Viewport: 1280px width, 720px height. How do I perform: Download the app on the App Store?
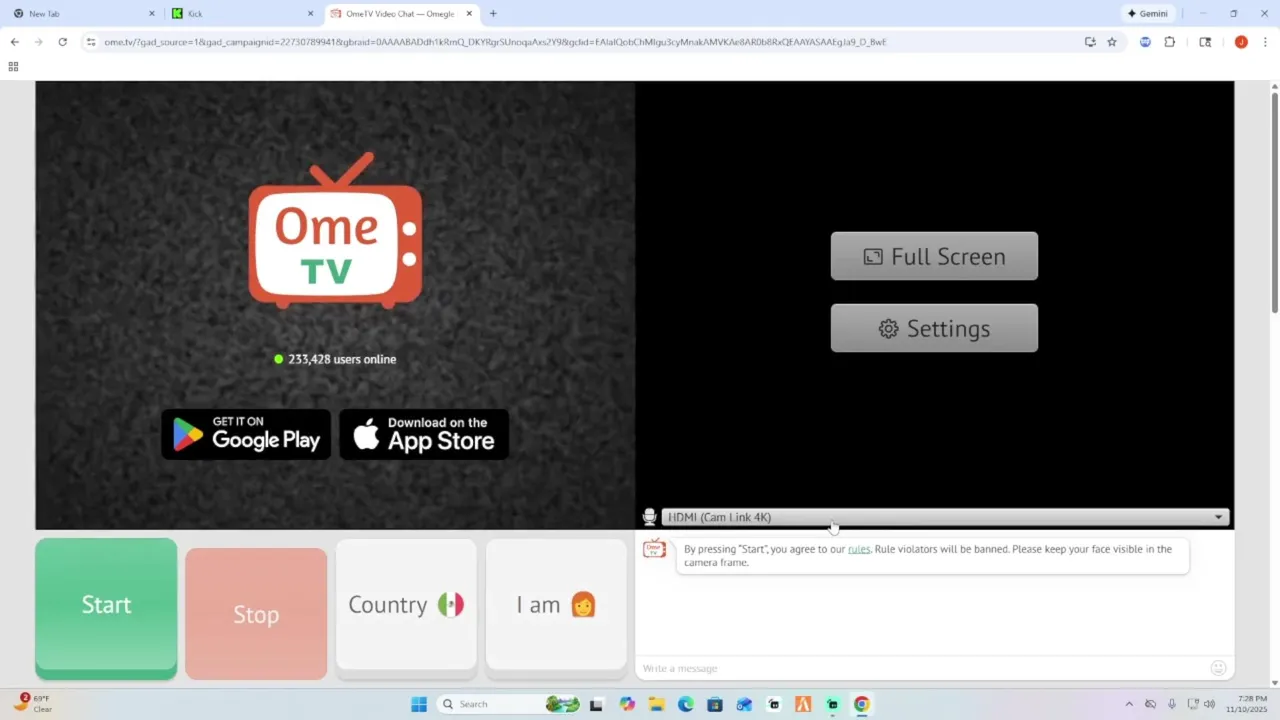424,434
